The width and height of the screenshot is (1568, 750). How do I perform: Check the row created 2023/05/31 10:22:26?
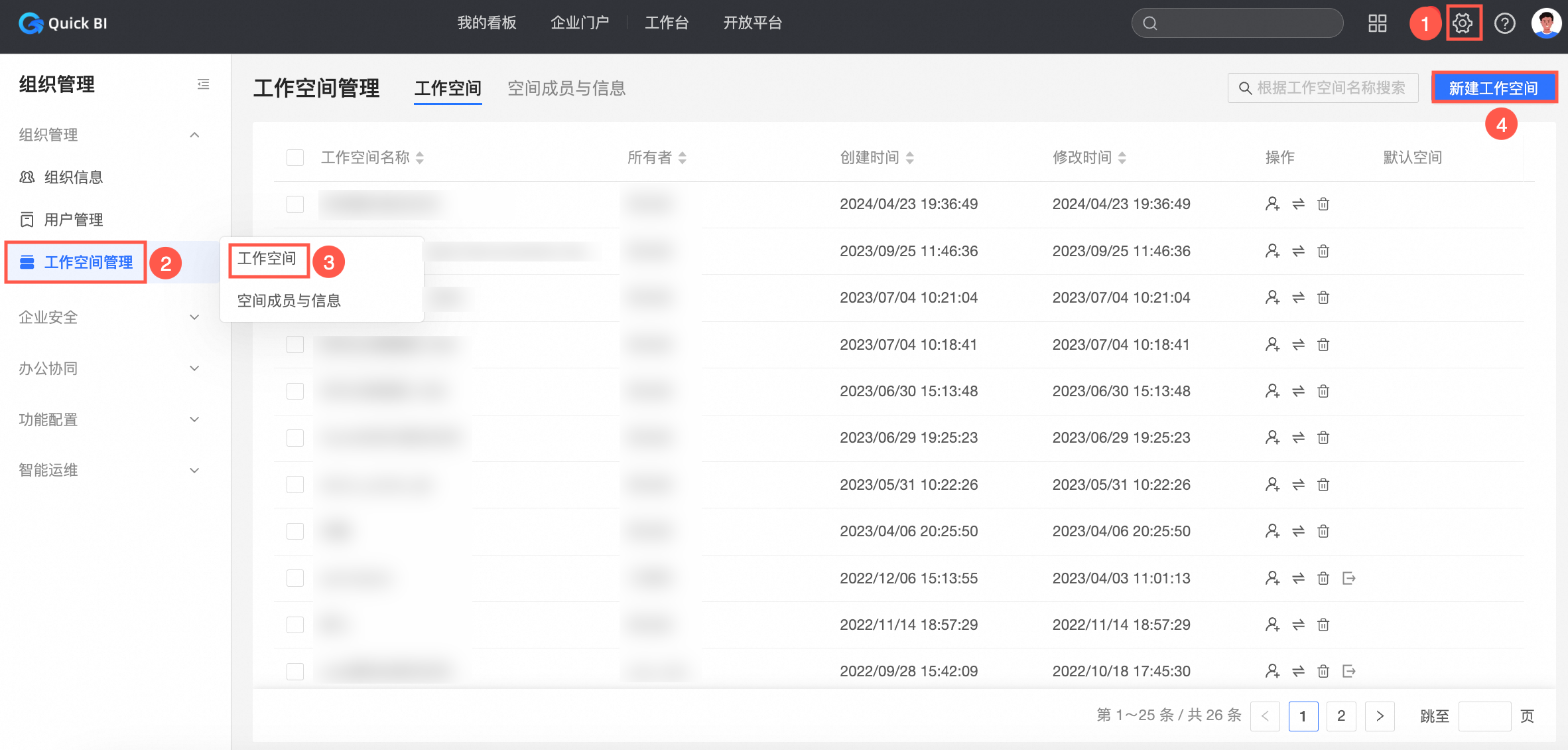point(295,485)
